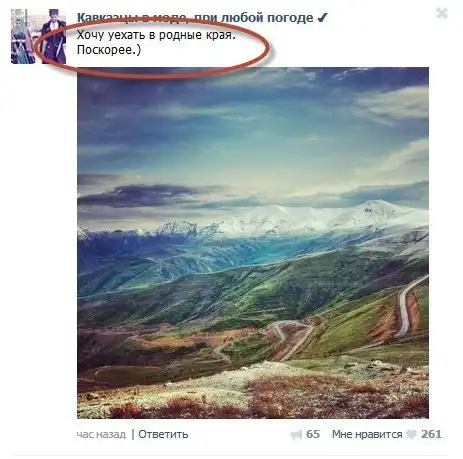This screenshot has height=459, width=463.
Task: Click the red rocky foreground of the photo
Action: click(253, 398)
